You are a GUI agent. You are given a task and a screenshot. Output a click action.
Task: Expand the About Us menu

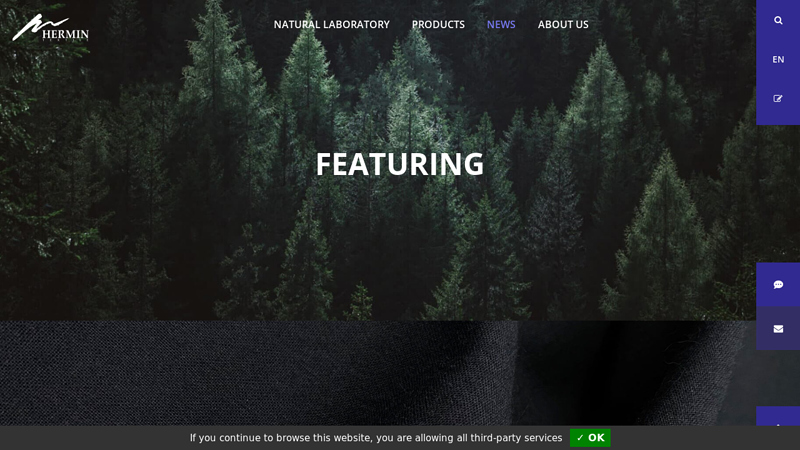coord(563,24)
